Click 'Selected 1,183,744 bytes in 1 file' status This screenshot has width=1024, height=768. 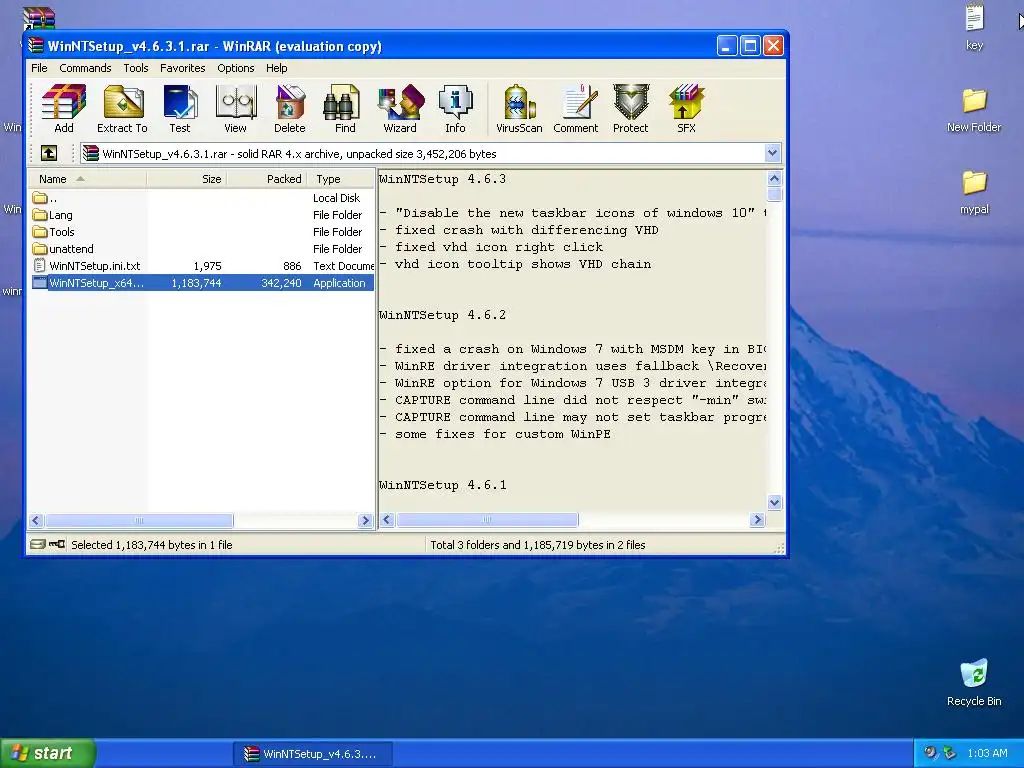[152, 545]
